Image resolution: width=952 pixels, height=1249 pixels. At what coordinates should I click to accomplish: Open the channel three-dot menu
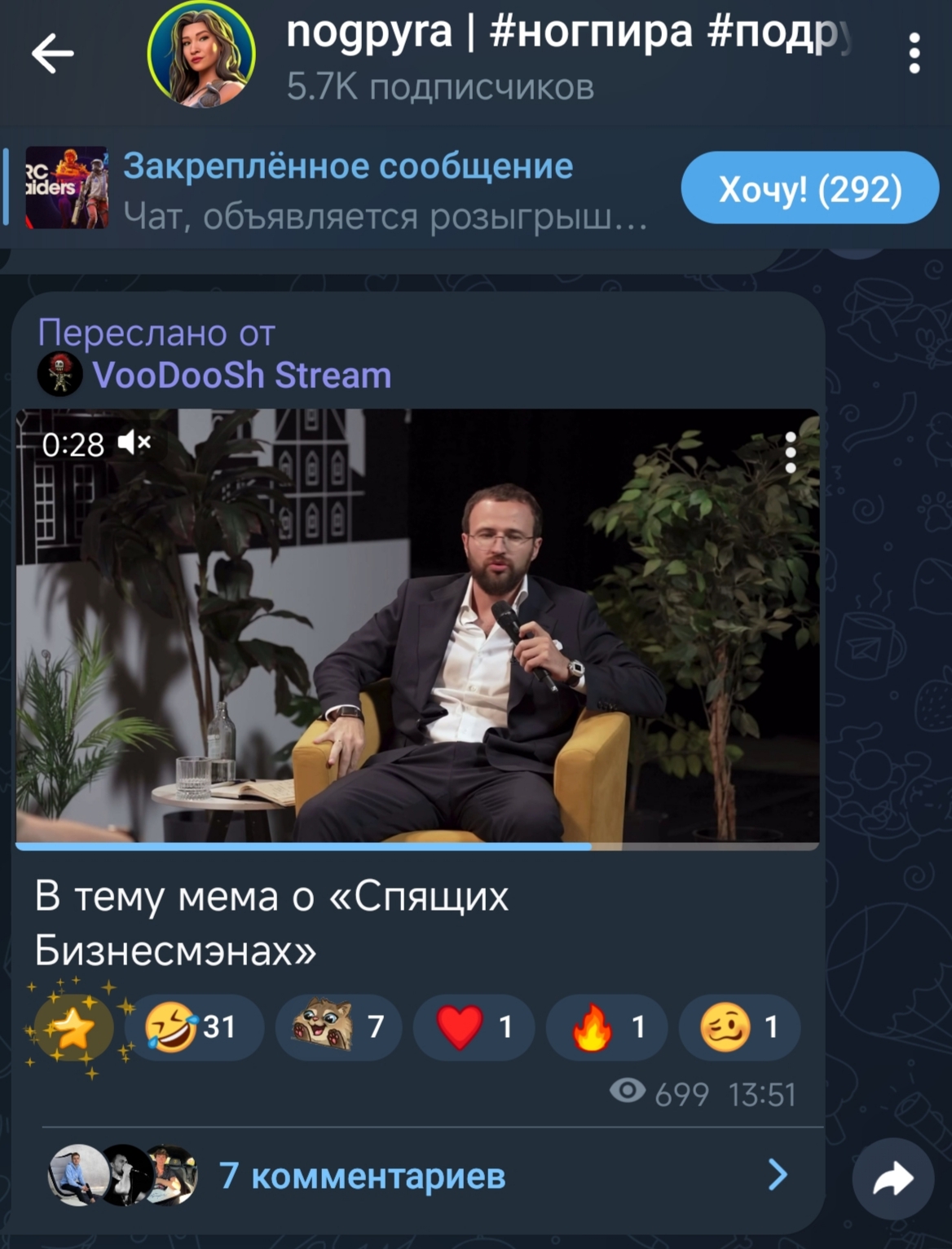tap(915, 54)
